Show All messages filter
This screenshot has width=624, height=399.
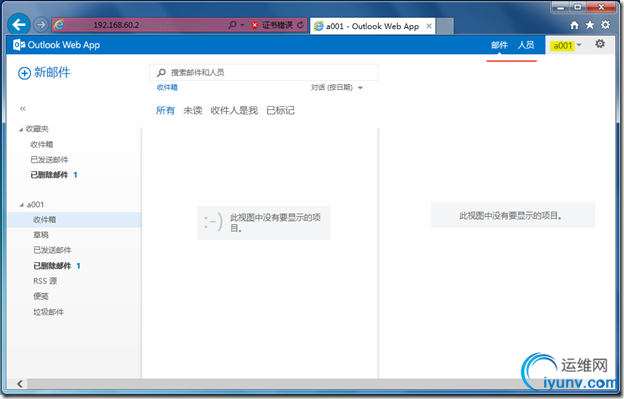tap(165, 111)
